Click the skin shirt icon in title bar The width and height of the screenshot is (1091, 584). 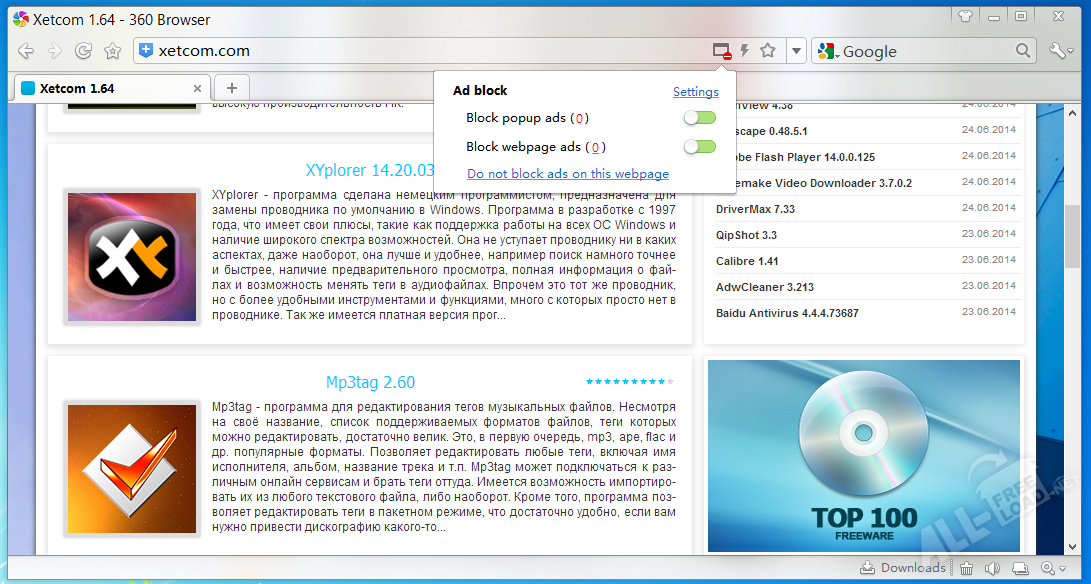(x=965, y=16)
